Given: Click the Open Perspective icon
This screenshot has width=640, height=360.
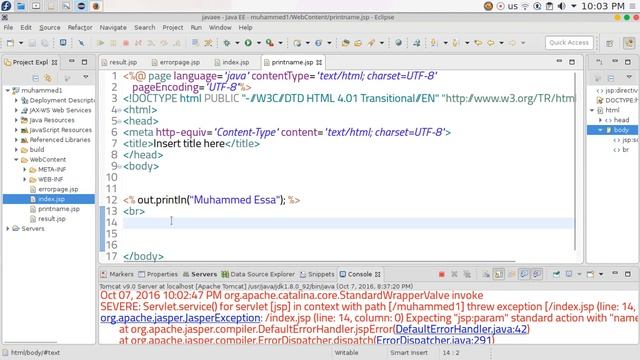Looking at the screenshot, I should 609,43.
